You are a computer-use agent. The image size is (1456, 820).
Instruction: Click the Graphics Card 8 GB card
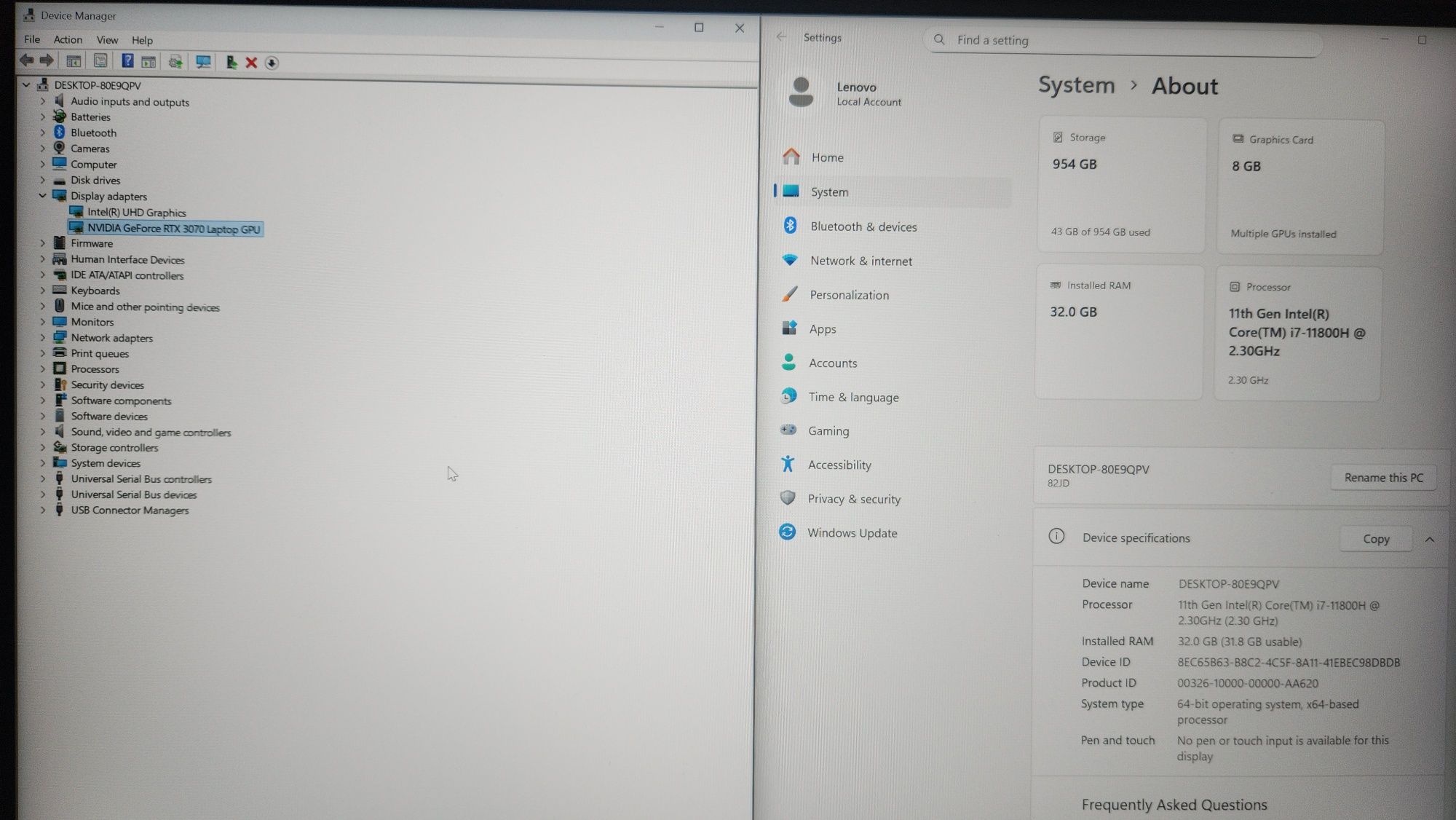click(x=1300, y=187)
